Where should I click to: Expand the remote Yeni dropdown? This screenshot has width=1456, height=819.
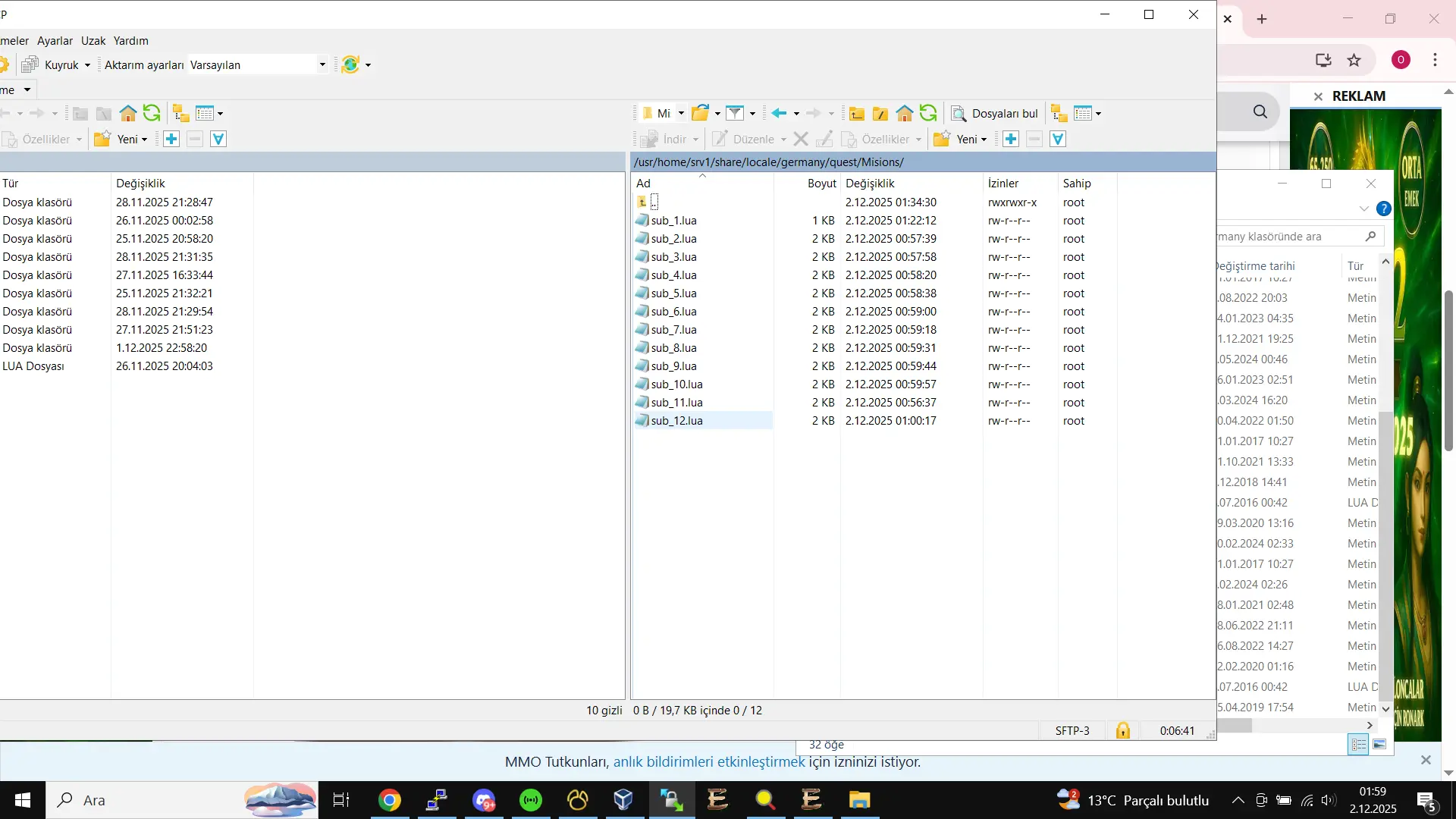pyautogui.click(x=984, y=140)
